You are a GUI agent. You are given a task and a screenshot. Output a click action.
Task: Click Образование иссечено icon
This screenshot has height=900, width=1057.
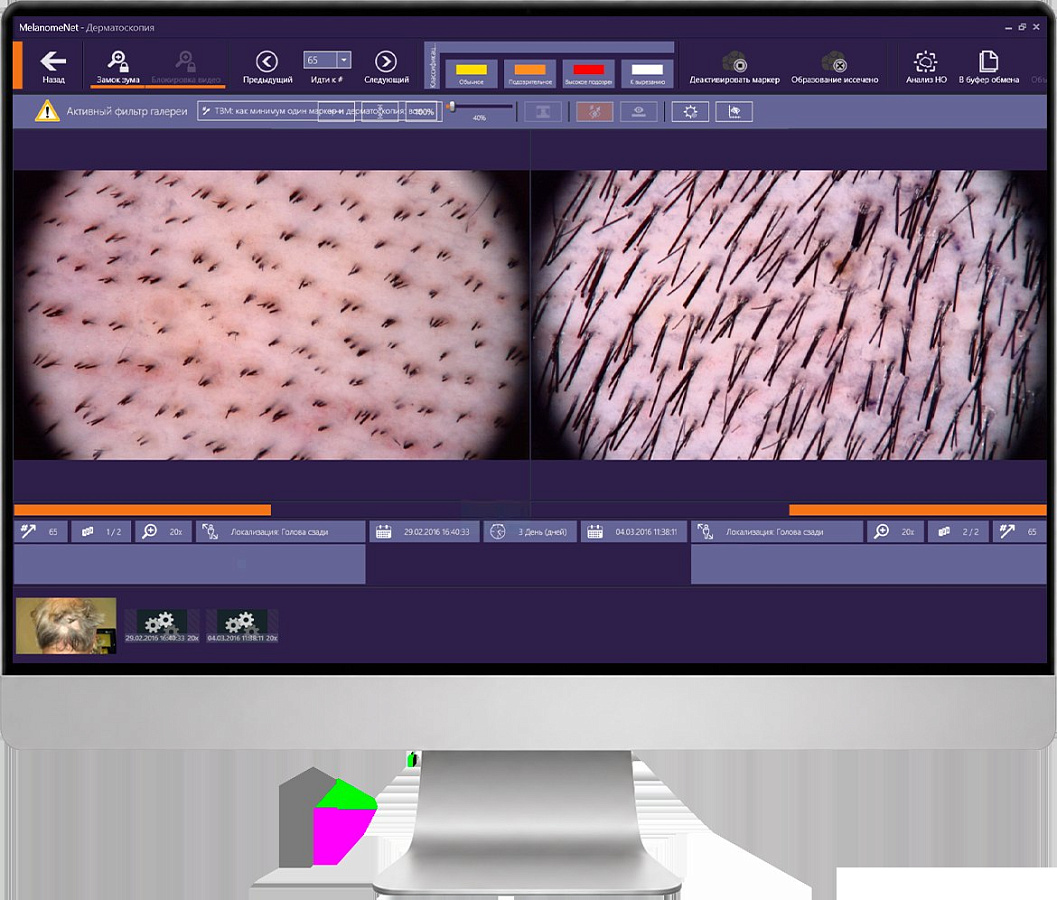835,62
